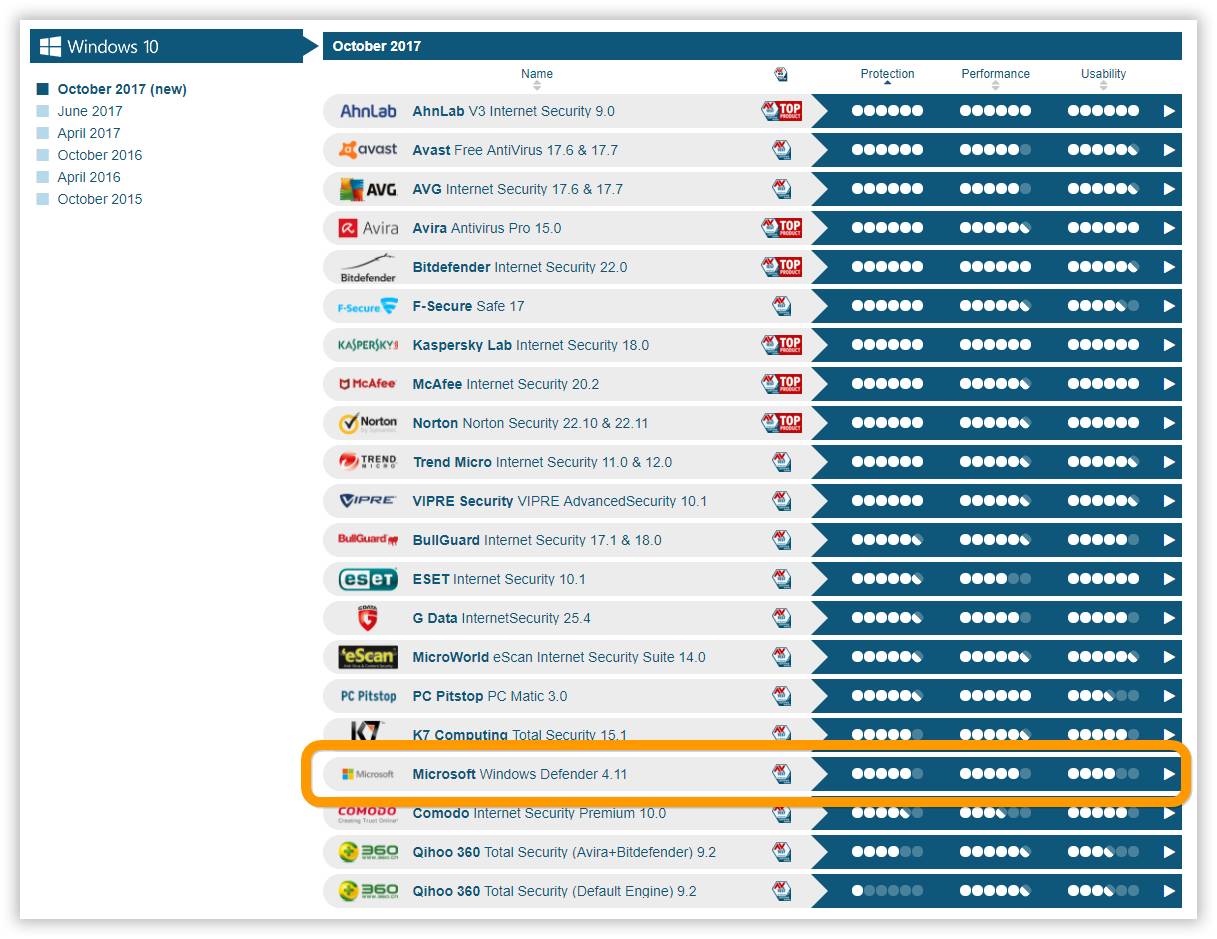The height and width of the screenshot is (939, 1217).
Task: Click the ESET logo icon
Action: tap(368, 579)
